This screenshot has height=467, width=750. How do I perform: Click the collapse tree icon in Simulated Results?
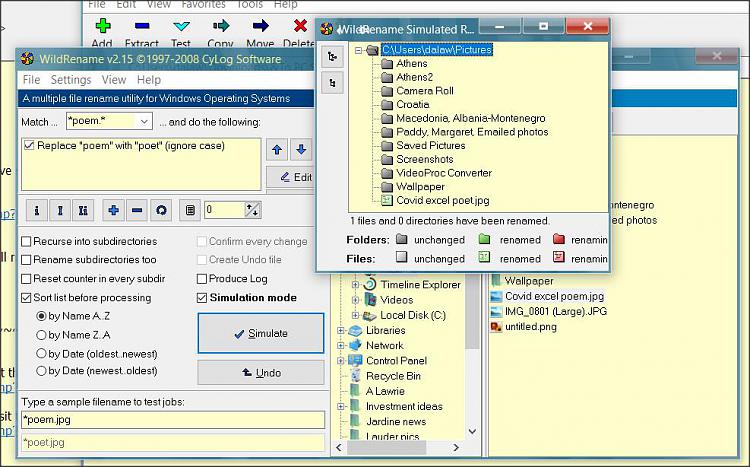[x=332, y=83]
